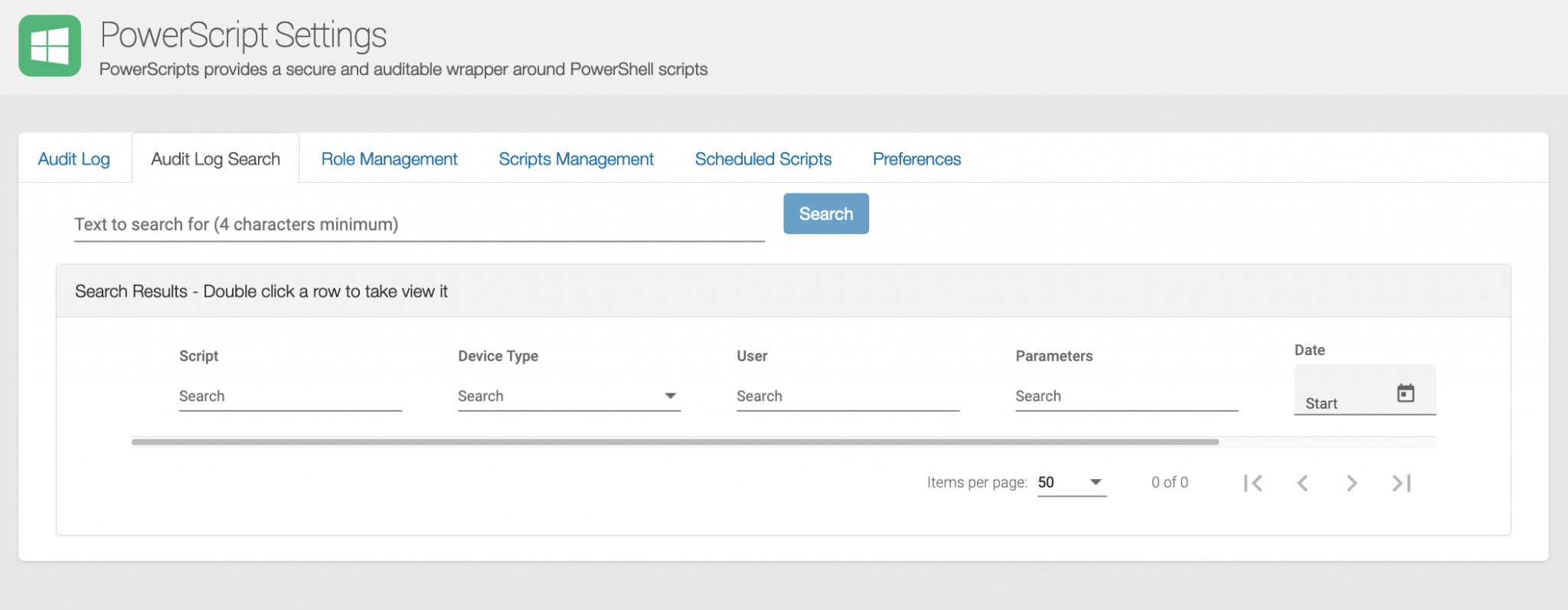
Task: Switch to the Audit Log tab
Action: [x=74, y=159]
